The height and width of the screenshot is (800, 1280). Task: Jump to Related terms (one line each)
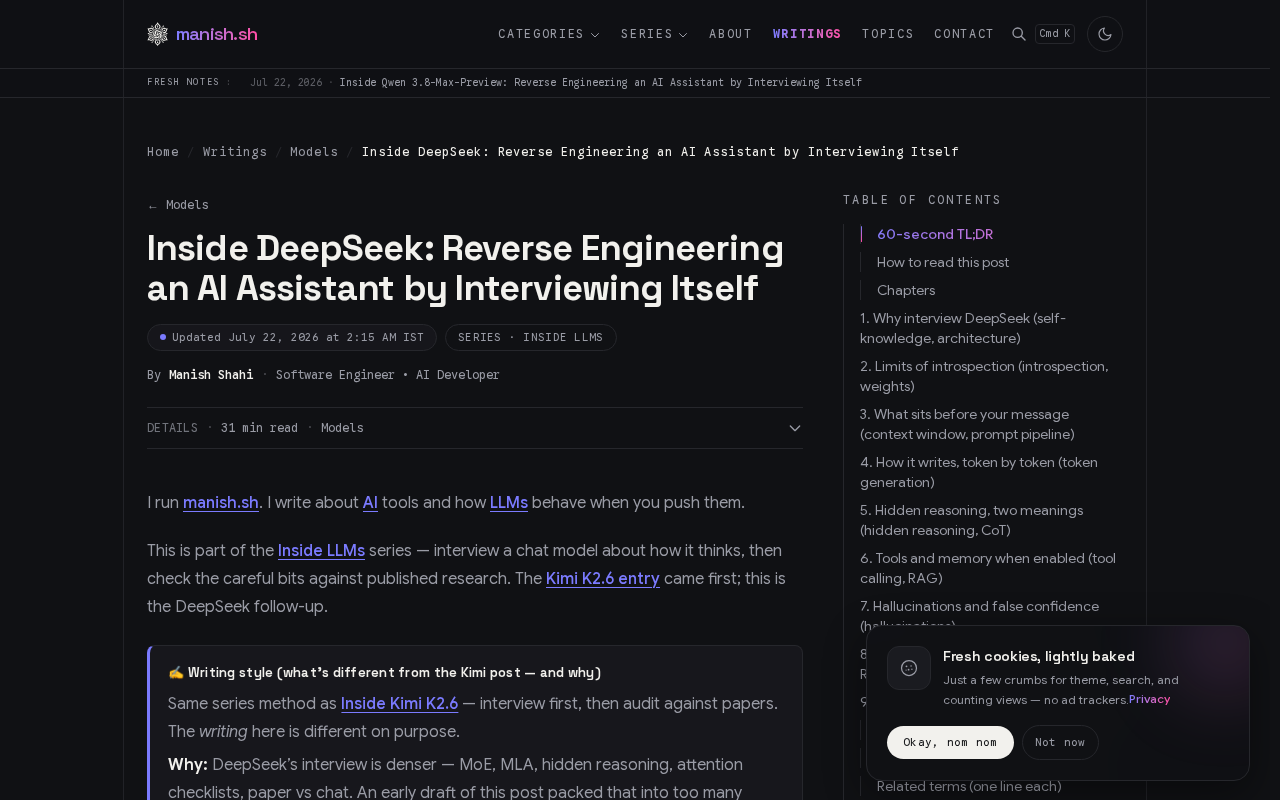(x=969, y=787)
